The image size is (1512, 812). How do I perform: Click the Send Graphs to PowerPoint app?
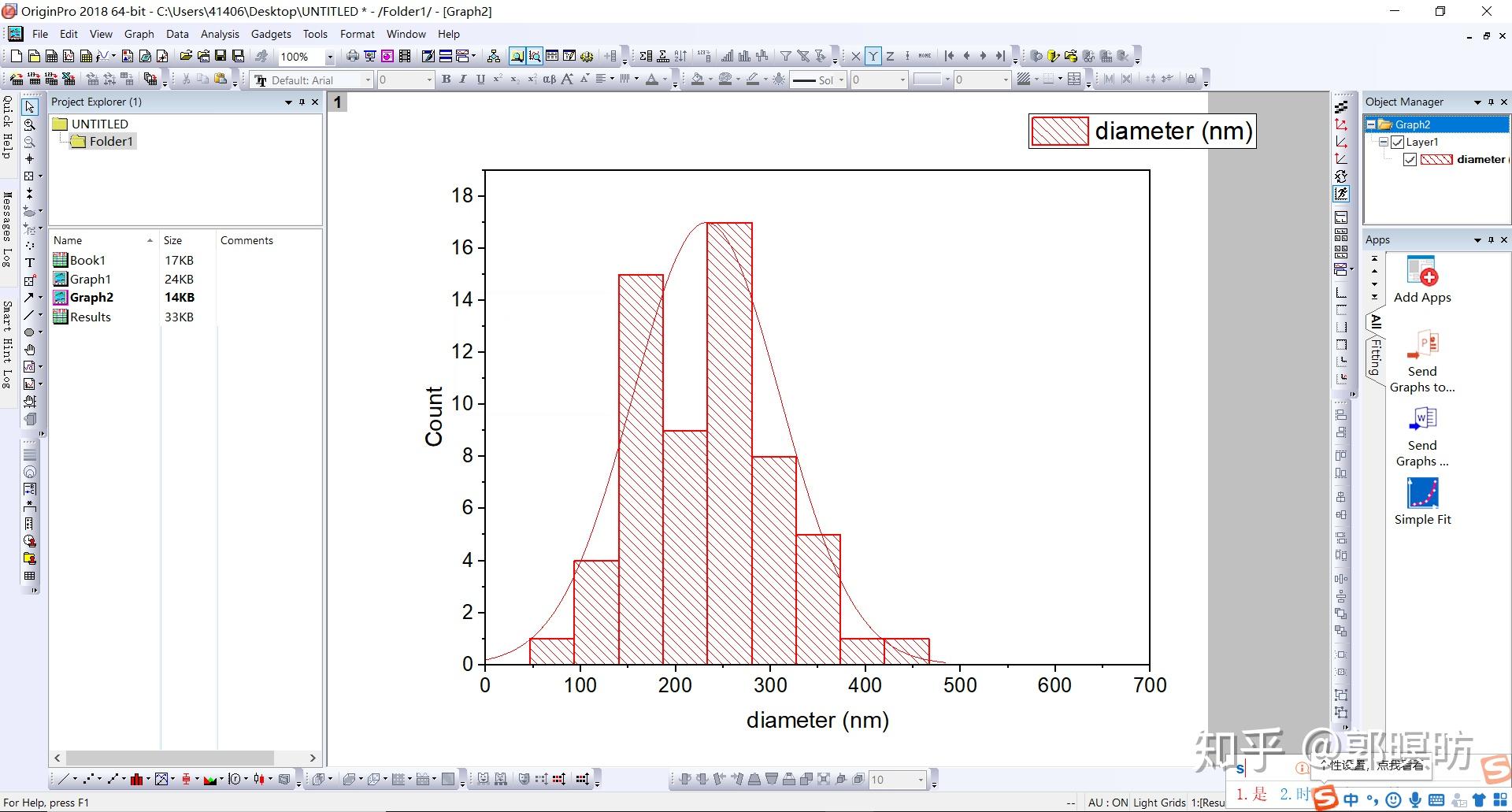point(1424,344)
